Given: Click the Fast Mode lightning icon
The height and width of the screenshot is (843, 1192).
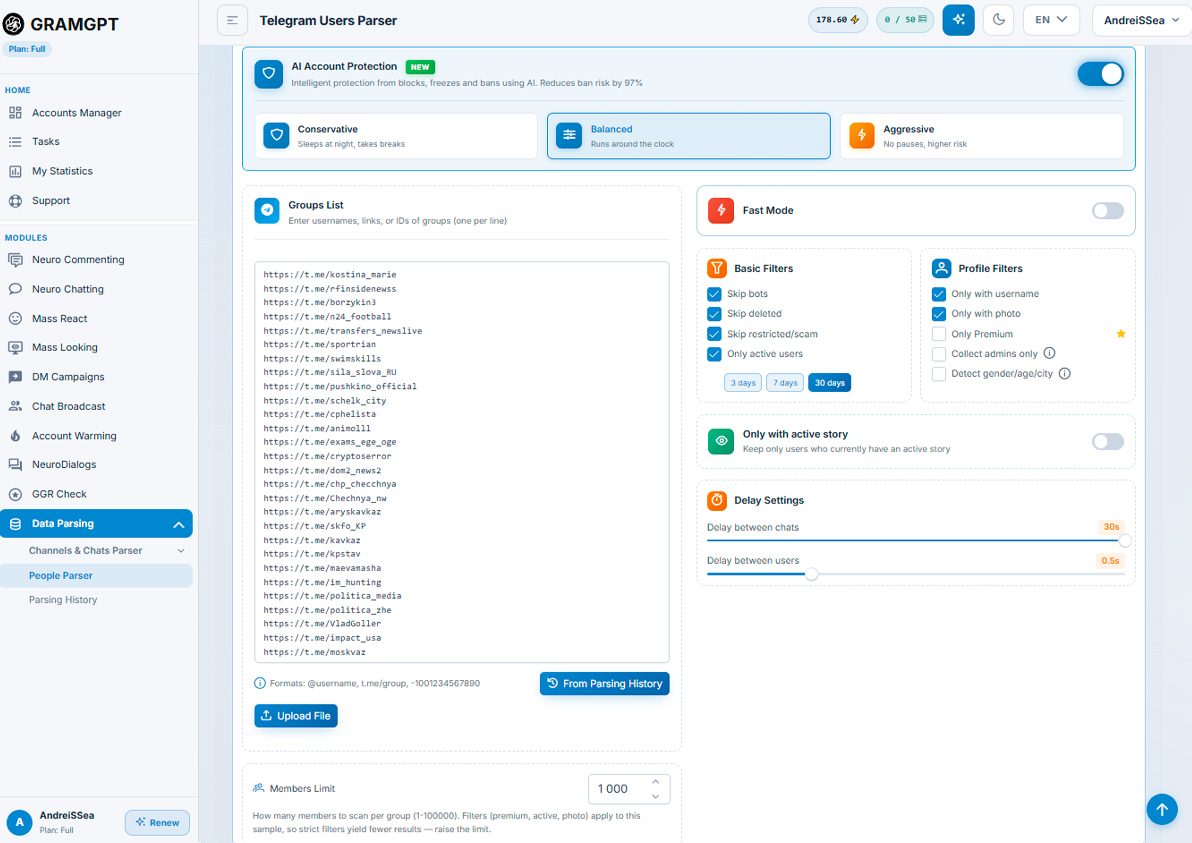Looking at the screenshot, I should 721,211.
